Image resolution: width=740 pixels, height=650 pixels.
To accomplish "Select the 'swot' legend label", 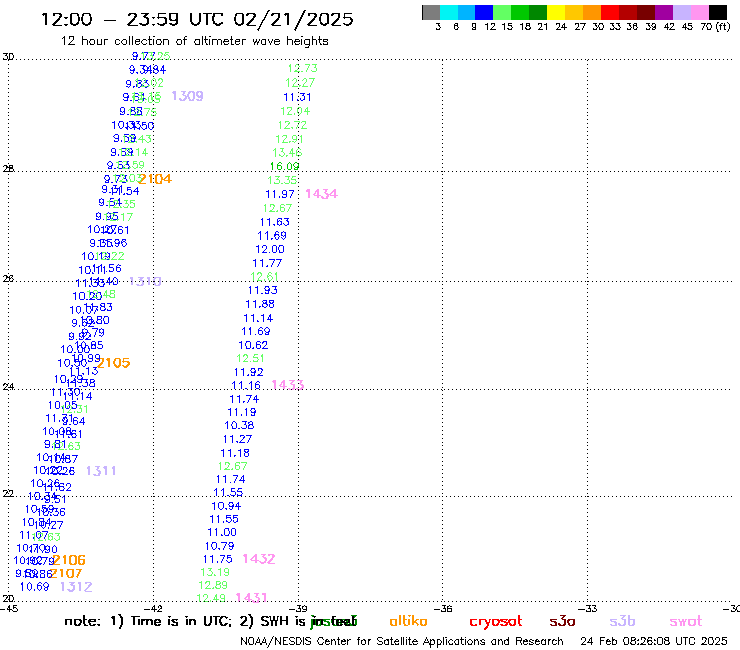I will click(685, 622).
